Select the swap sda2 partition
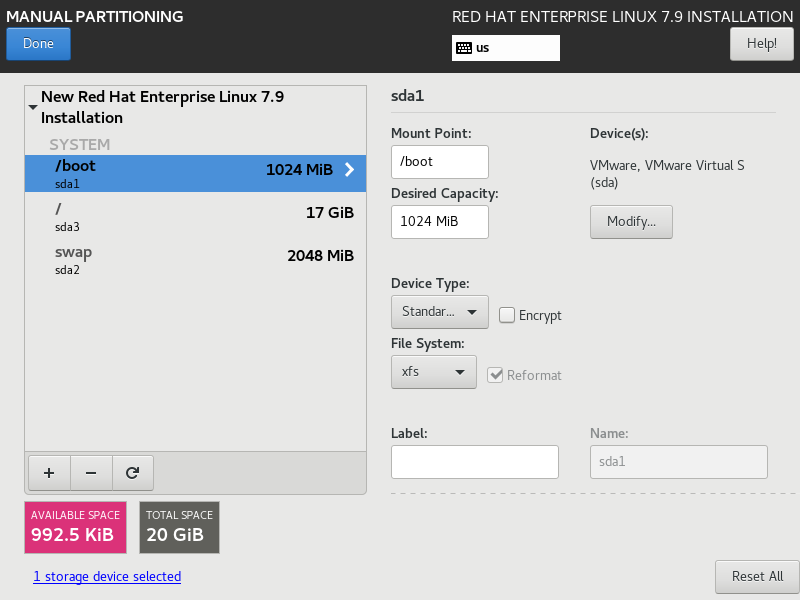 pos(195,260)
